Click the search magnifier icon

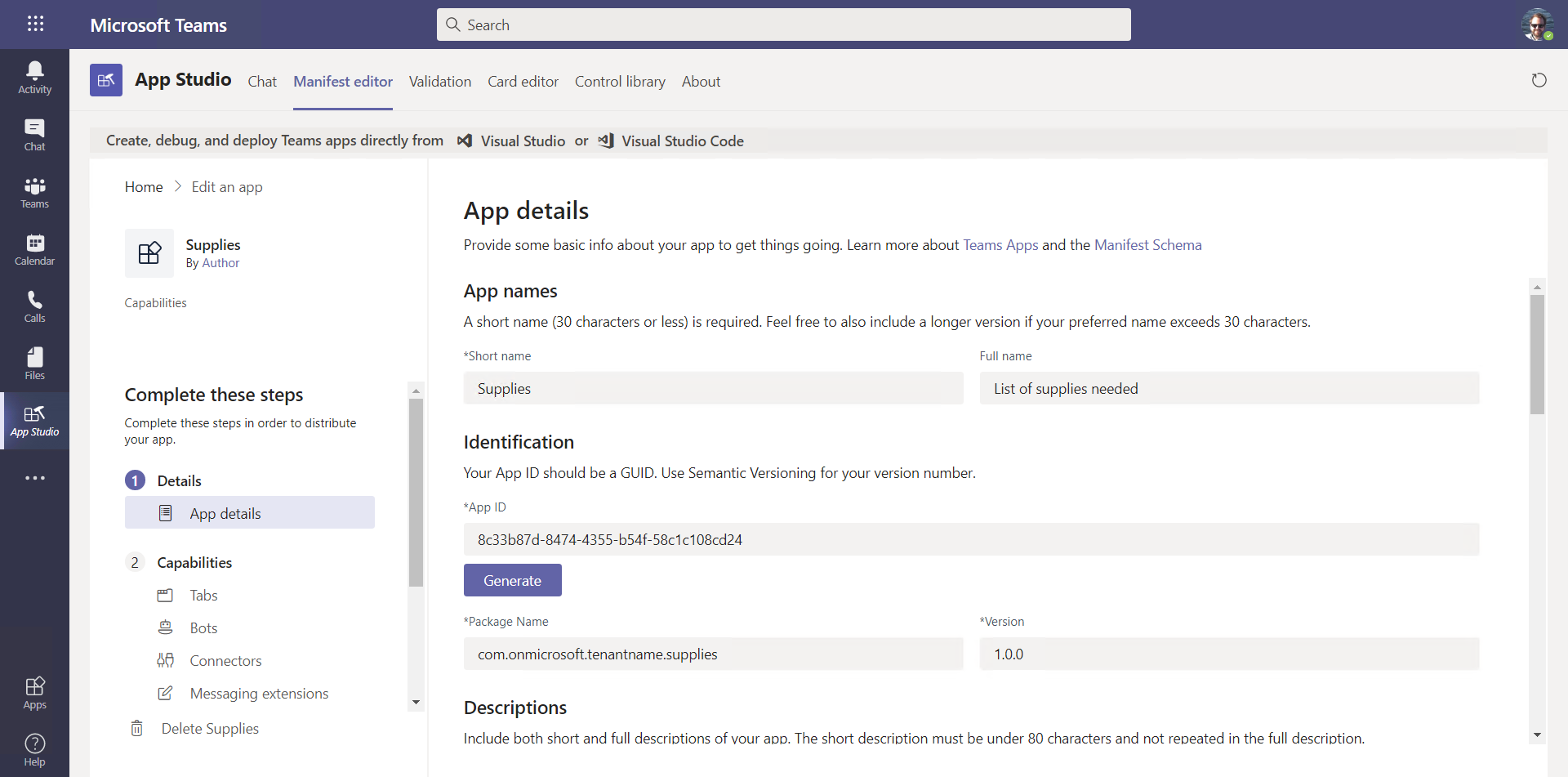[453, 25]
